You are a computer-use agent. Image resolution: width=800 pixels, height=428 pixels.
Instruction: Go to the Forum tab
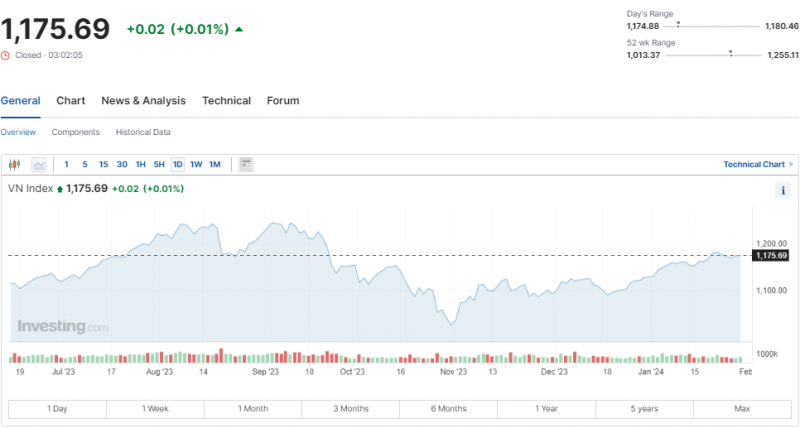[283, 101]
